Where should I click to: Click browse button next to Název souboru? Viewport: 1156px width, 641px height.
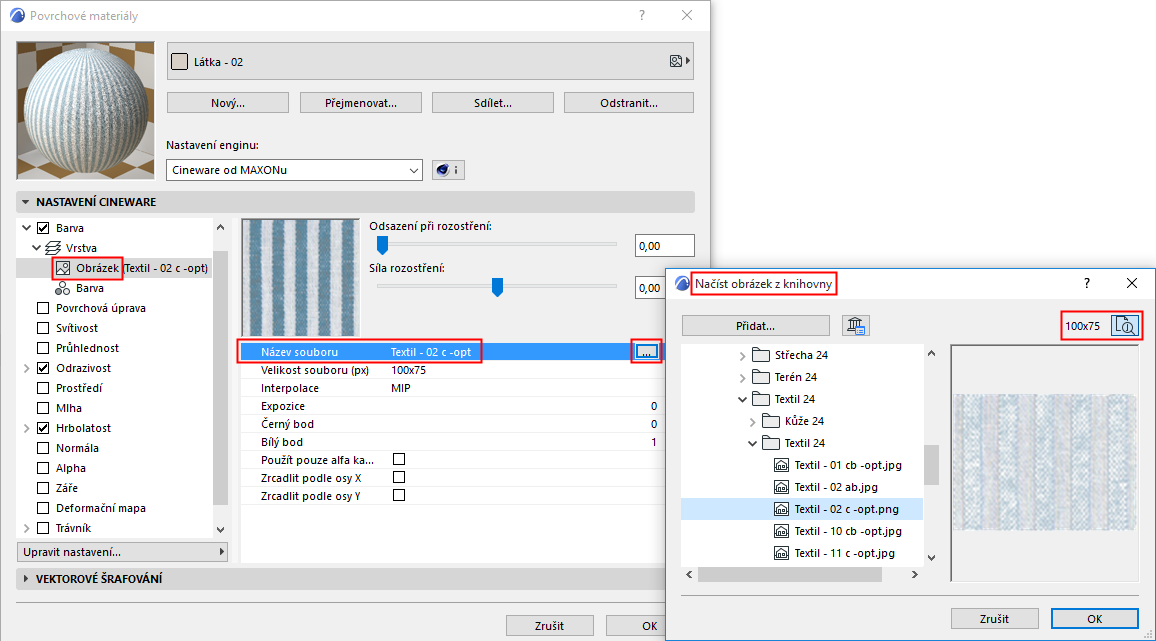[647, 352]
